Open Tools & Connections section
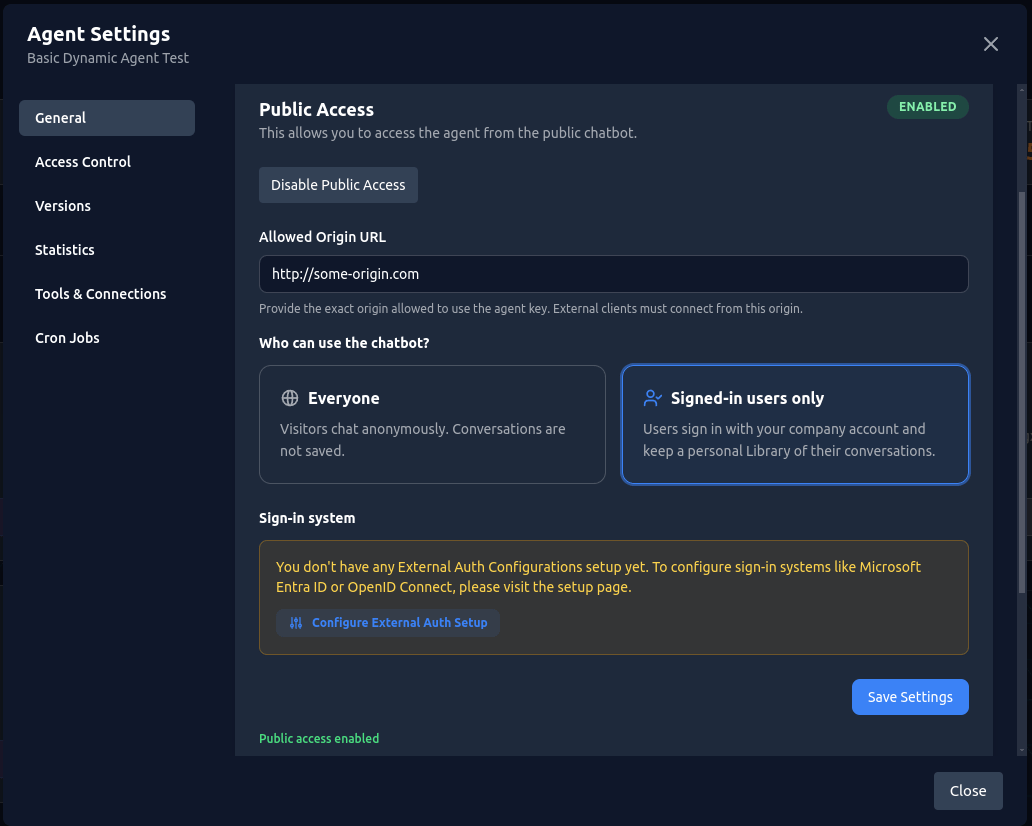The width and height of the screenshot is (1032, 826). tap(107, 294)
